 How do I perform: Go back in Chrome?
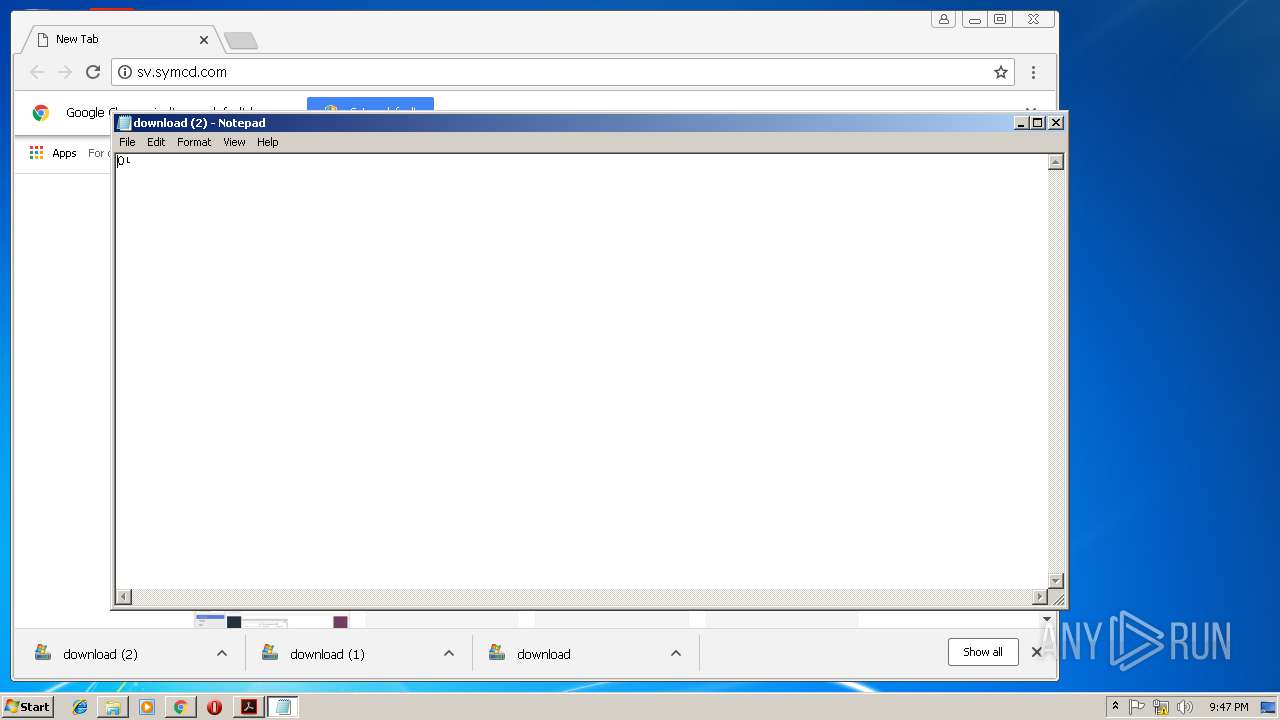coord(37,72)
